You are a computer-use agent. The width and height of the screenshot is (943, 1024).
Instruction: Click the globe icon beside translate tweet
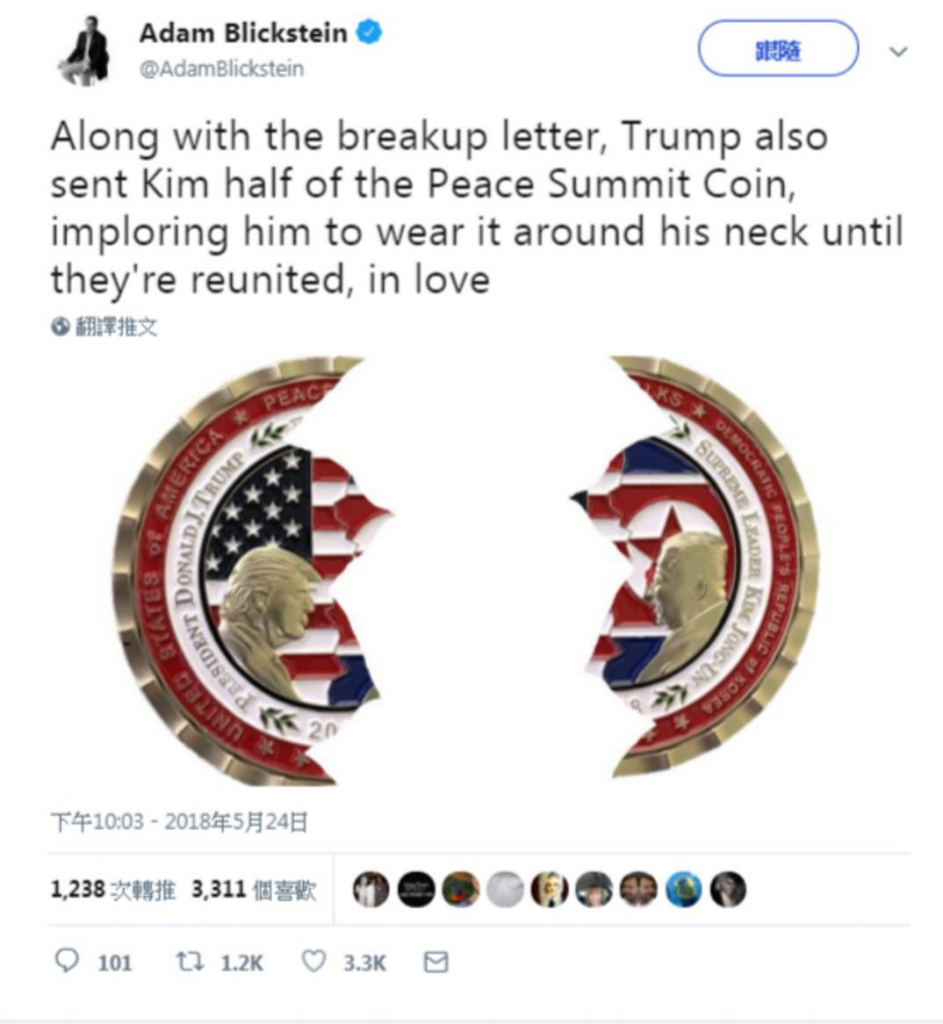(x=60, y=327)
